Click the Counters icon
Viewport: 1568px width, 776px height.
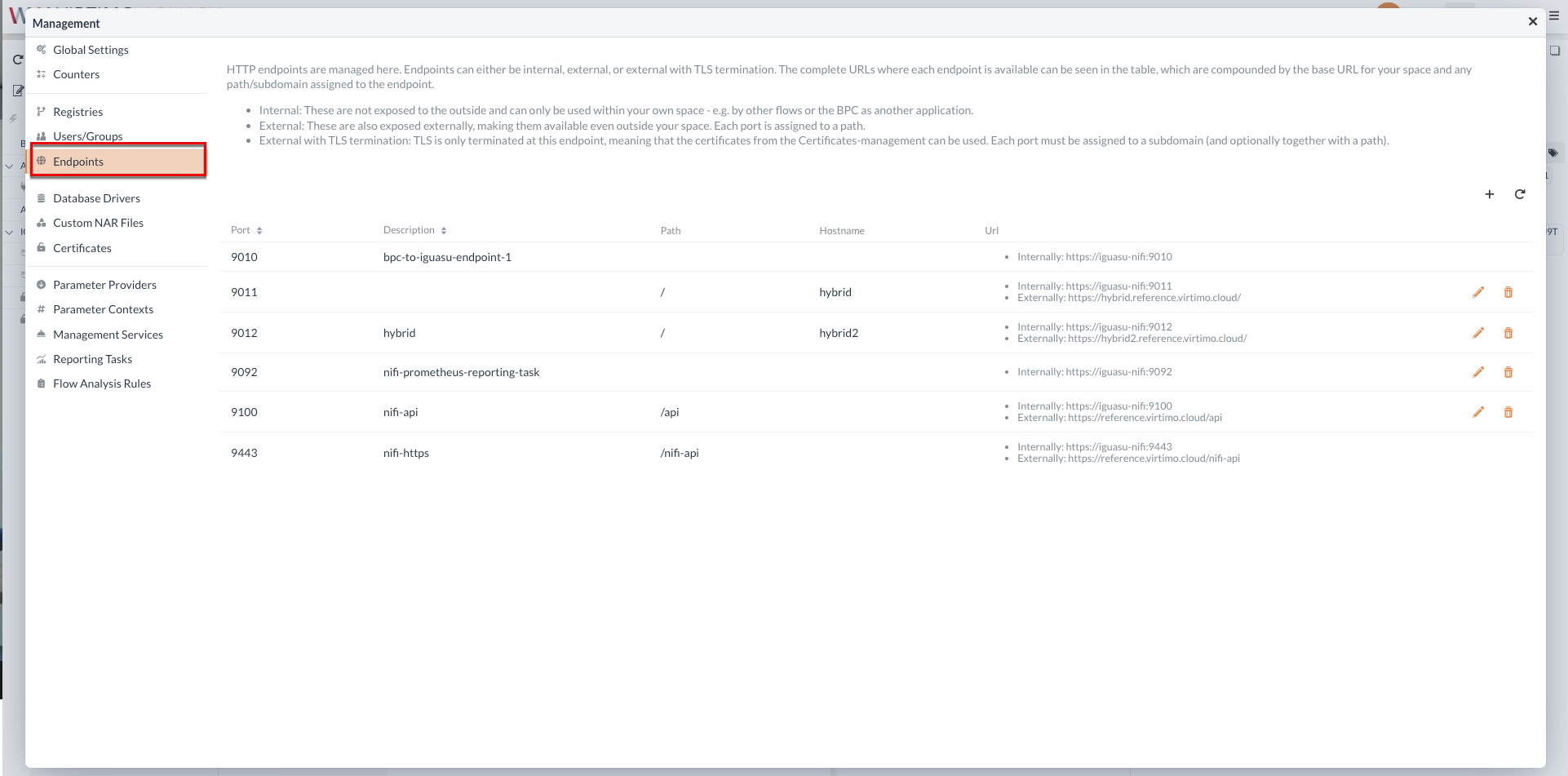tap(41, 74)
